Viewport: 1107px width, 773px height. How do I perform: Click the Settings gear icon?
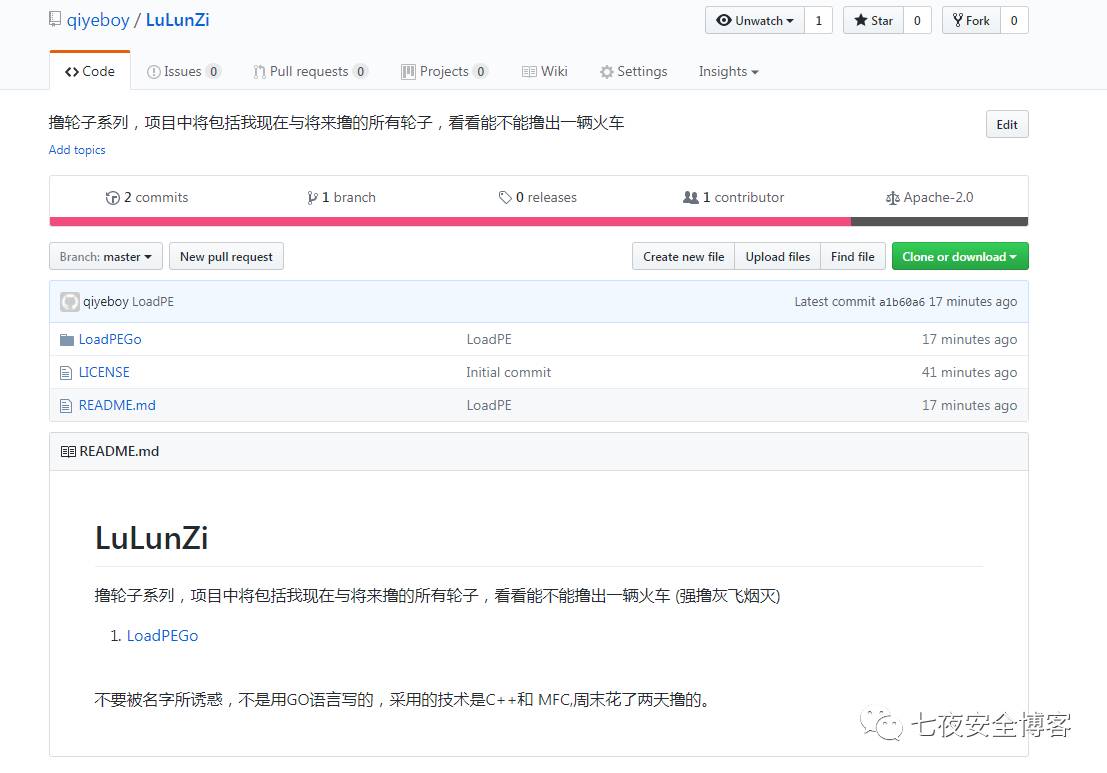(606, 72)
